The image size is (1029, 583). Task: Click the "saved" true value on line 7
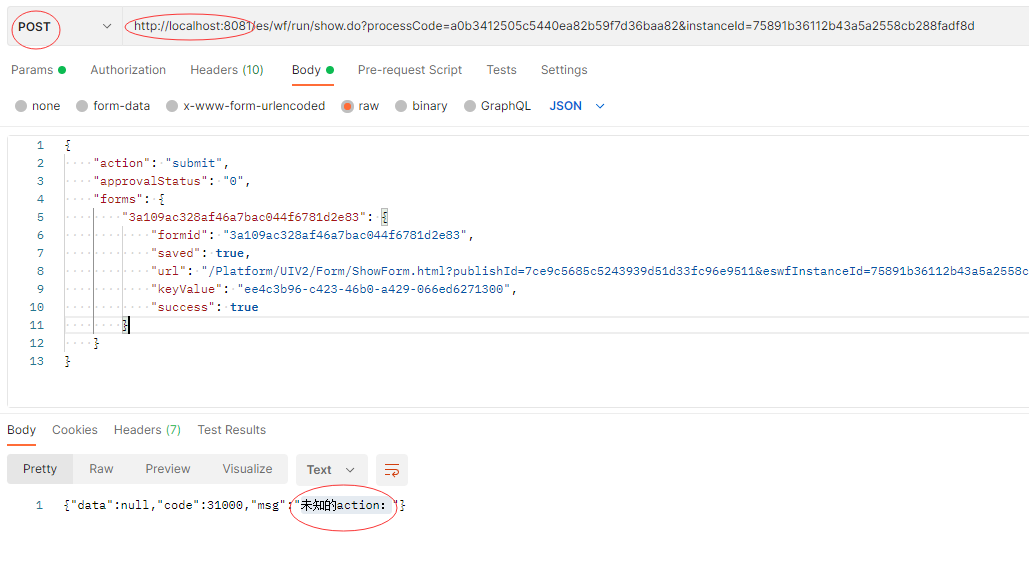coord(230,253)
